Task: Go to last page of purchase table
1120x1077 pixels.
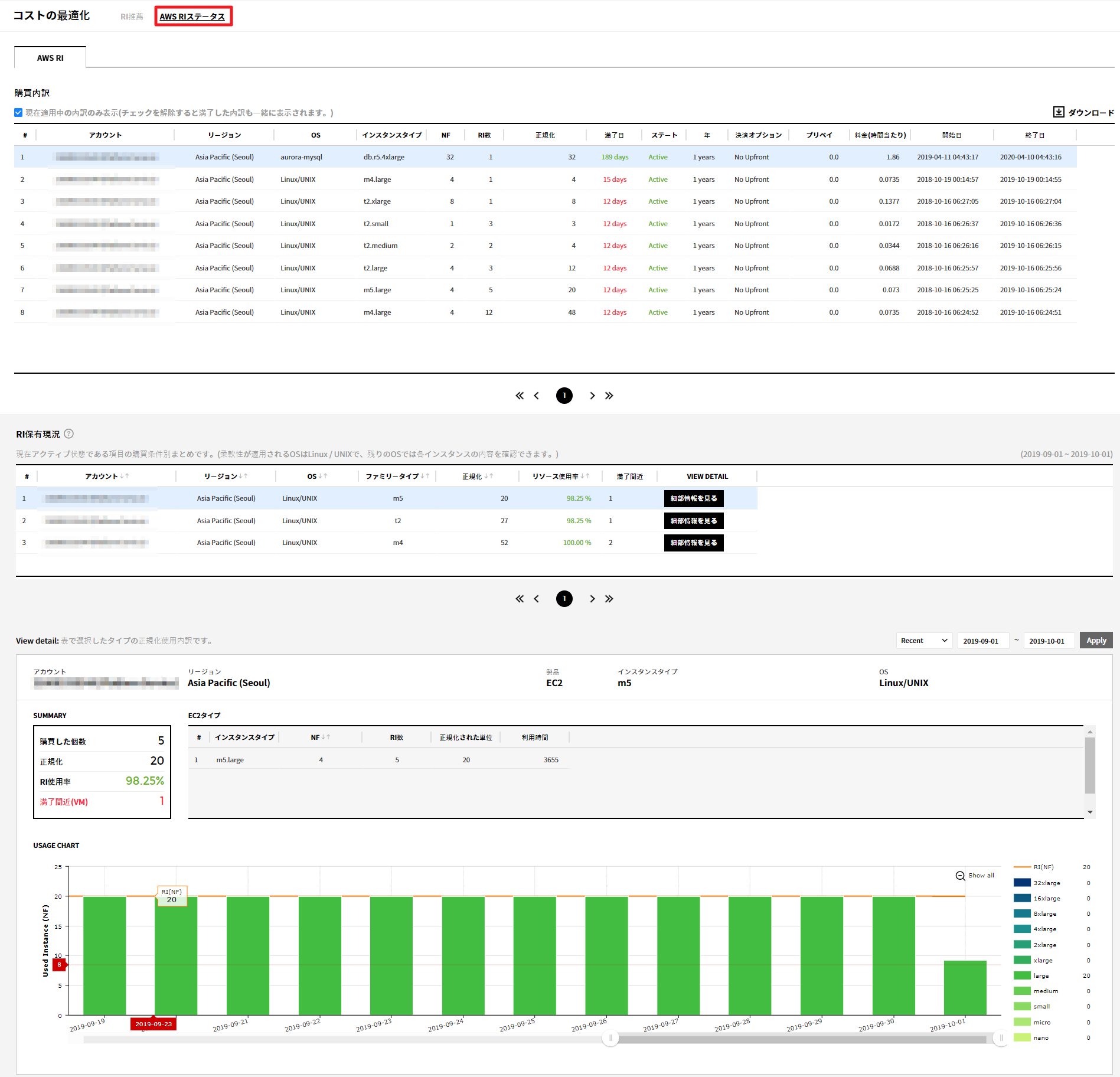Action: point(609,396)
